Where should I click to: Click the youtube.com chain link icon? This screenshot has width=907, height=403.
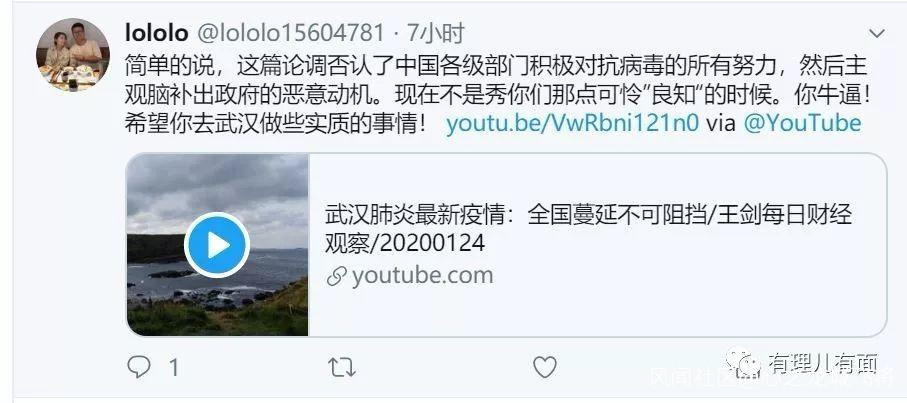[x=336, y=276]
